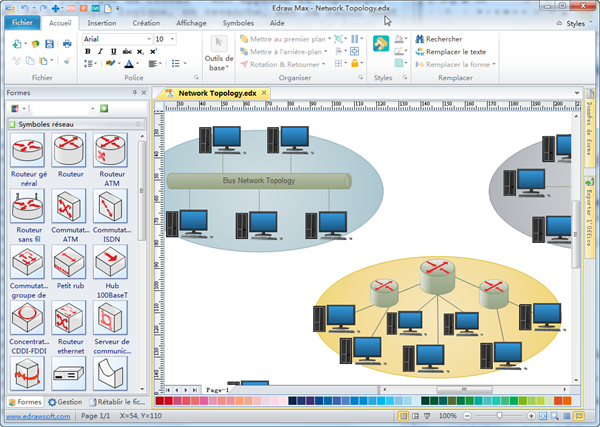This screenshot has height=427, width=600.
Task: Toggle underline text formatting
Action: [x=115, y=52]
